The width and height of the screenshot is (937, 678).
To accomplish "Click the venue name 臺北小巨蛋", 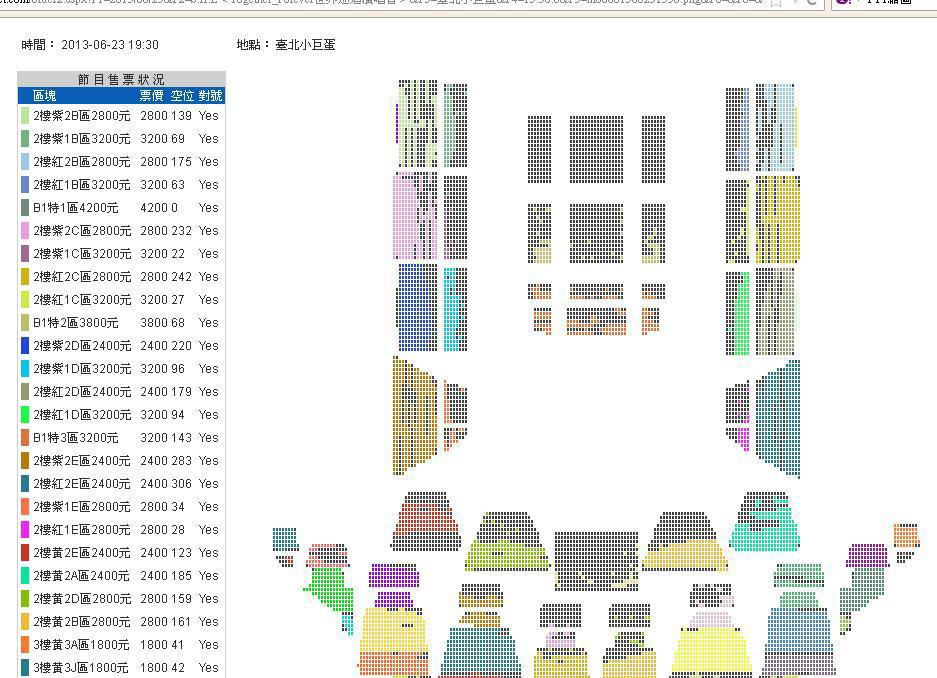I will coord(305,45).
